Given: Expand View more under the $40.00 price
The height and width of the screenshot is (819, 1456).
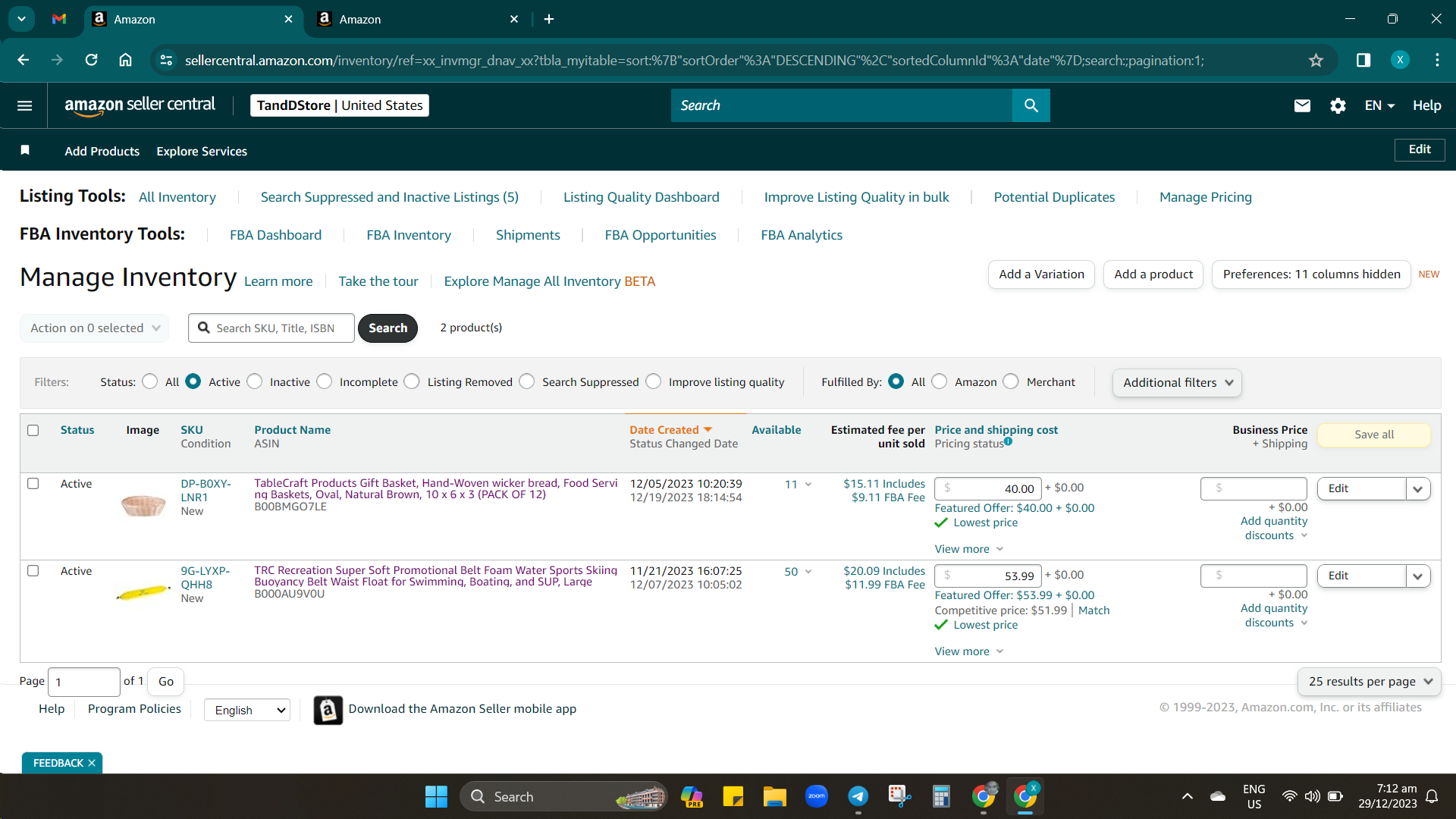Looking at the screenshot, I should point(969,548).
